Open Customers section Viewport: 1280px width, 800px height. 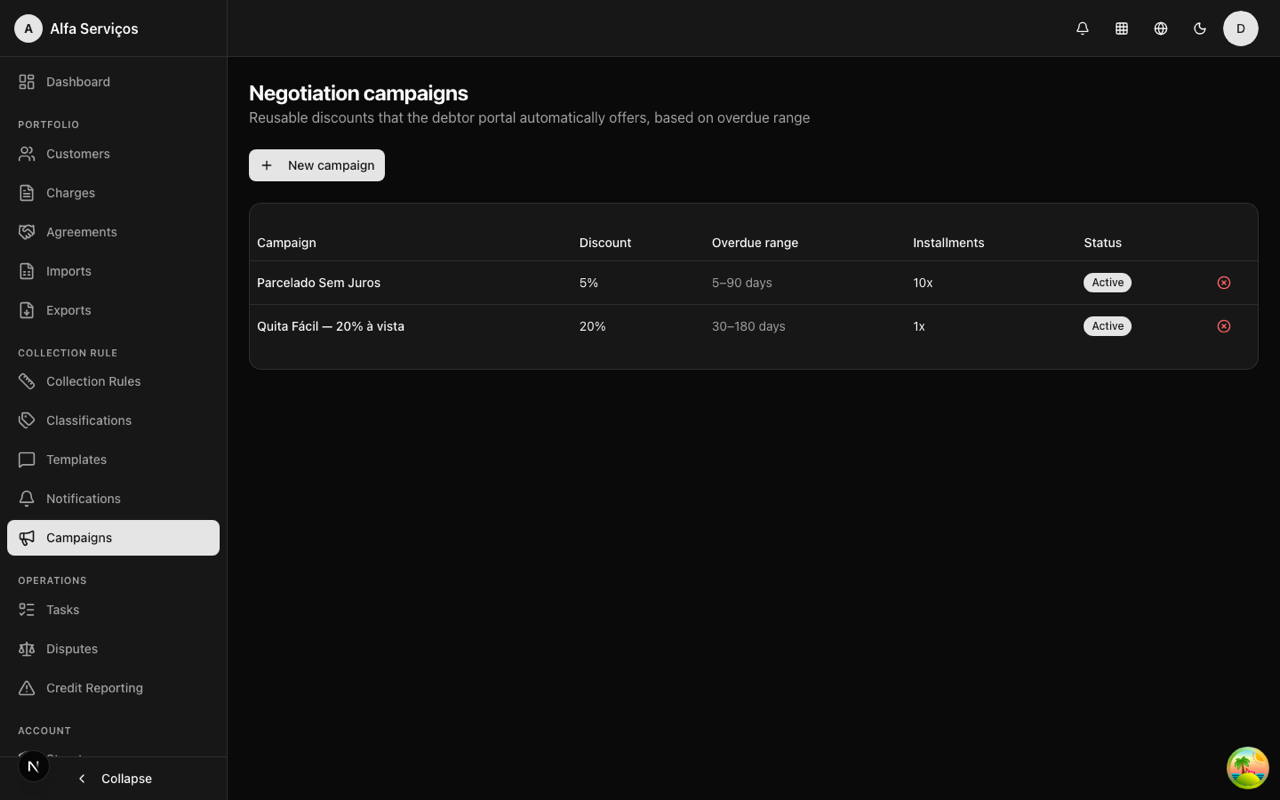point(113,154)
